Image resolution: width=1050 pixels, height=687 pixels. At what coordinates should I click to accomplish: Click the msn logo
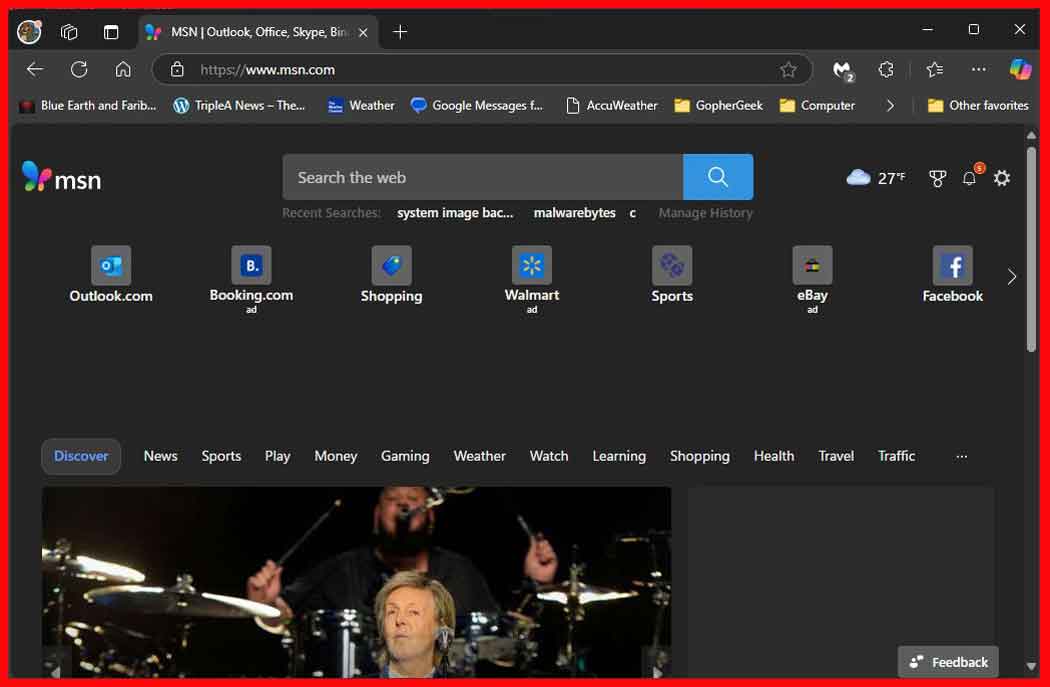point(62,177)
